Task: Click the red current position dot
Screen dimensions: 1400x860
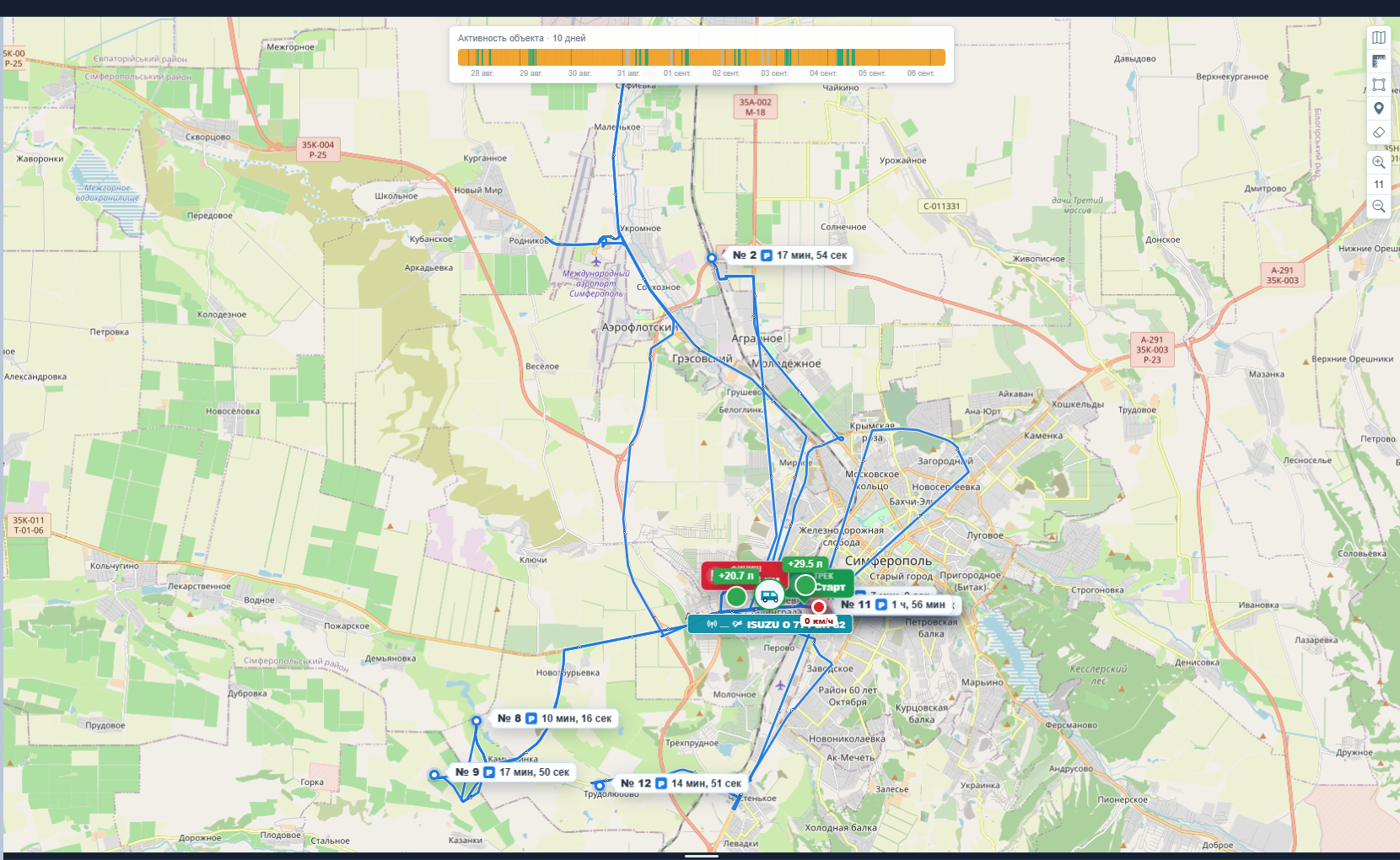Action: click(x=818, y=607)
